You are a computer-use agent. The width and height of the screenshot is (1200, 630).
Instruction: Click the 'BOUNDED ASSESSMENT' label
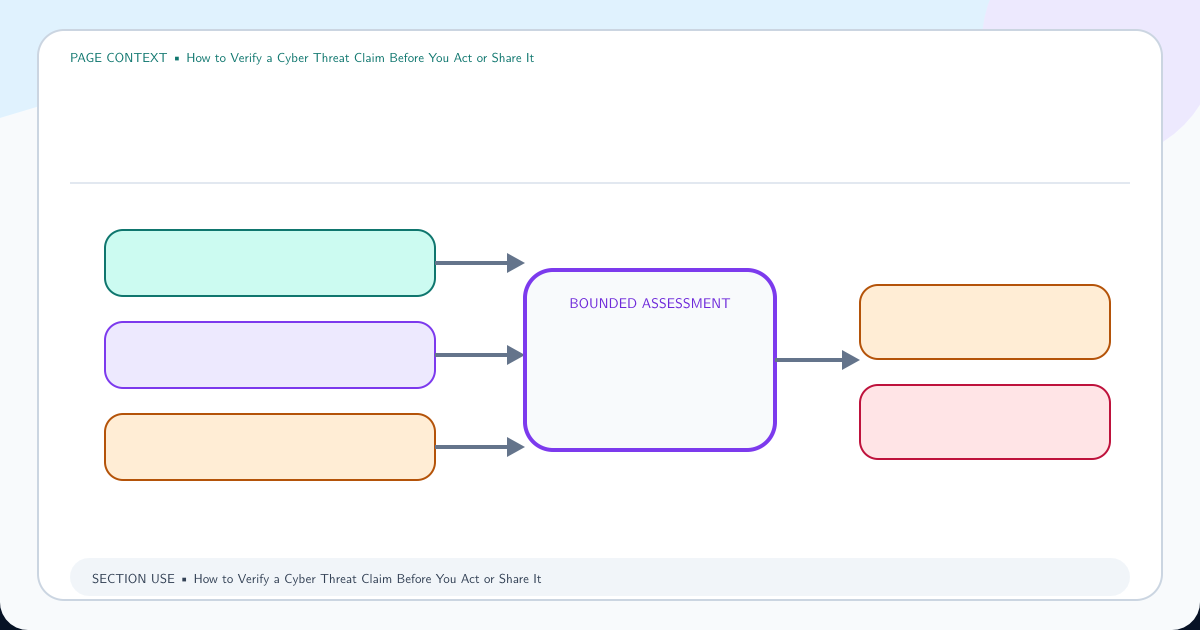pyautogui.click(x=650, y=304)
